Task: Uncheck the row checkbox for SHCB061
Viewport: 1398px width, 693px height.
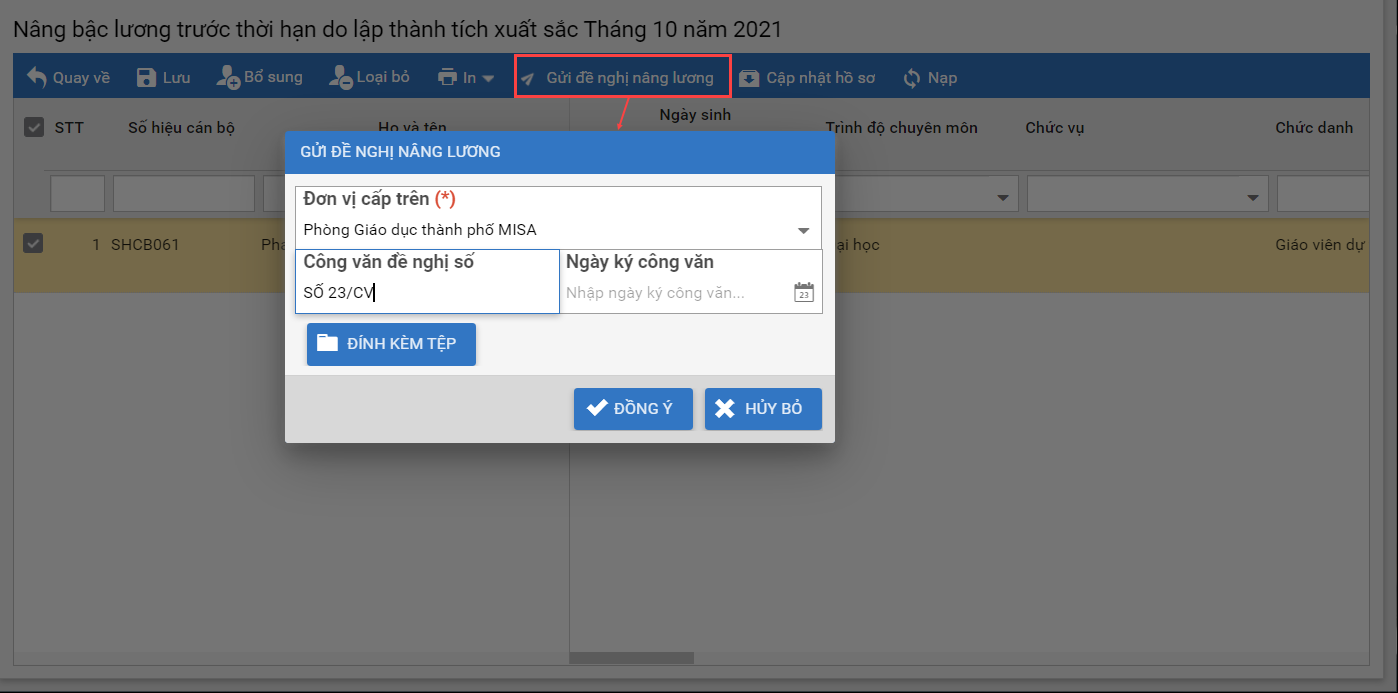Action: click(33, 243)
